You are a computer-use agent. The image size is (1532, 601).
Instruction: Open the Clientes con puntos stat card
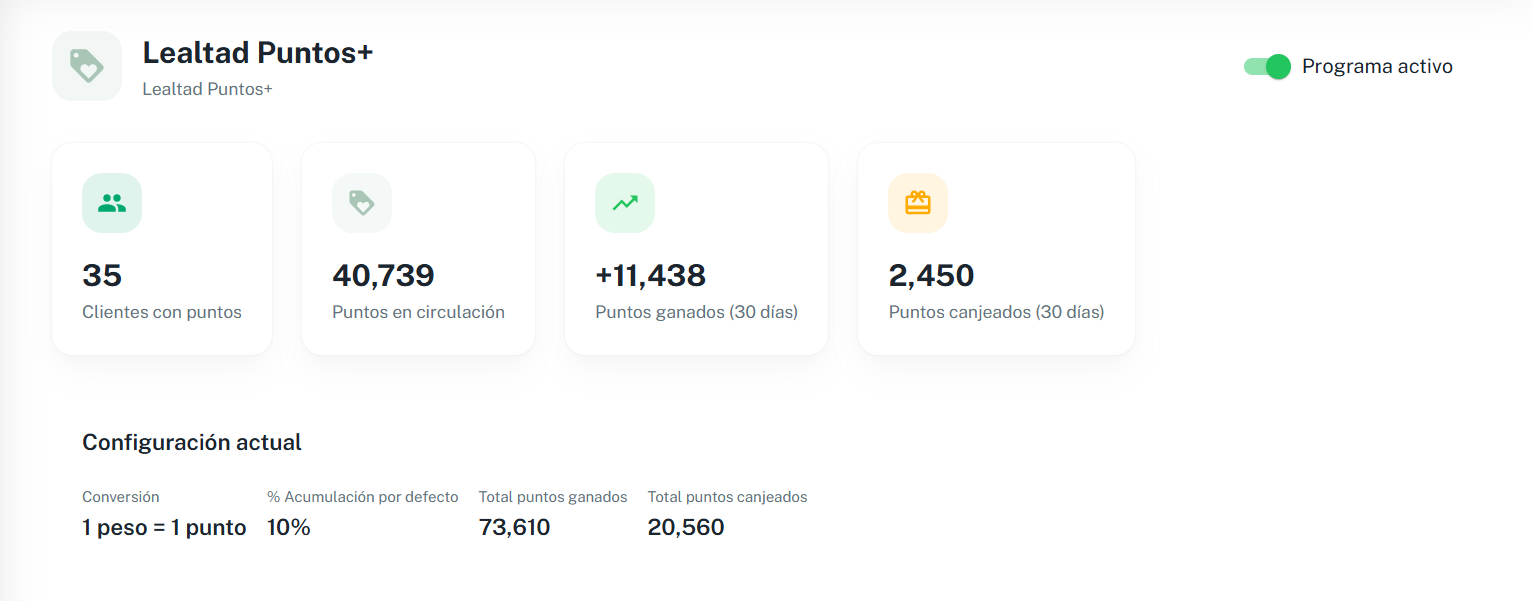click(x=161, y=248)
